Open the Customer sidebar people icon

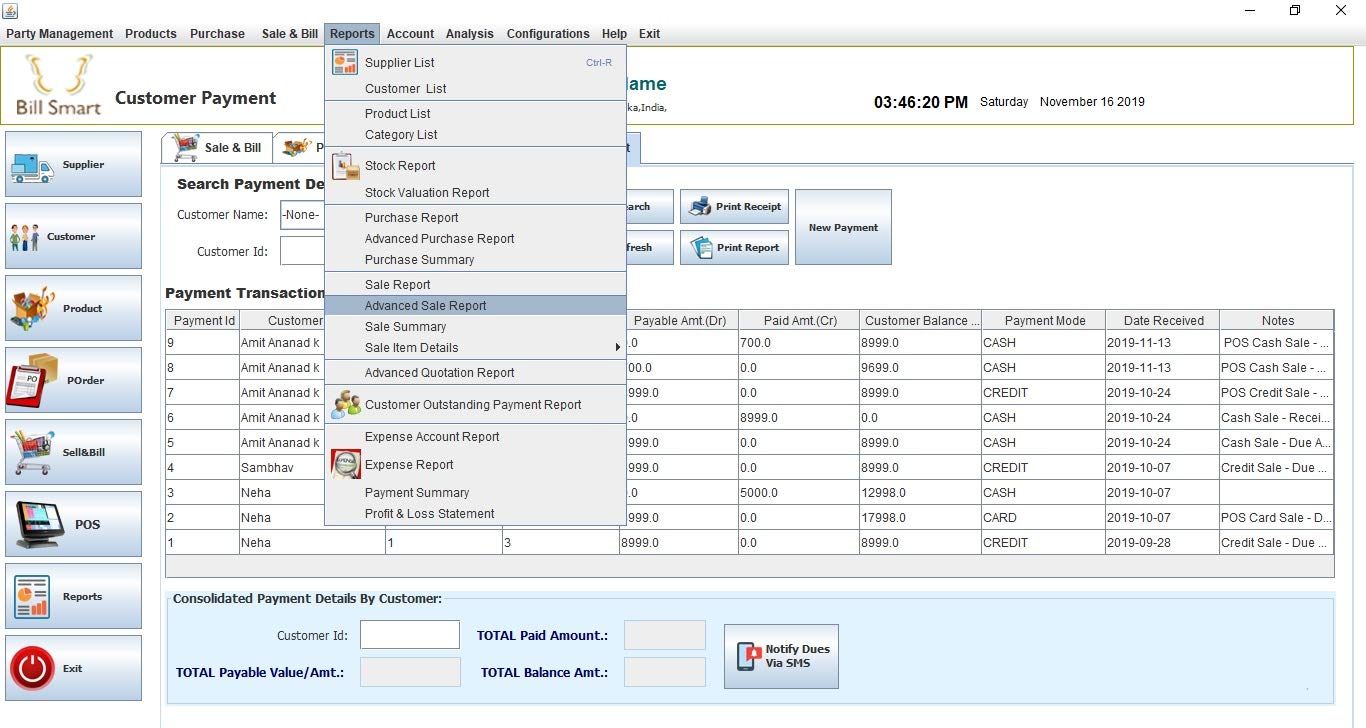pyautogui.click(x=25, y=237)
